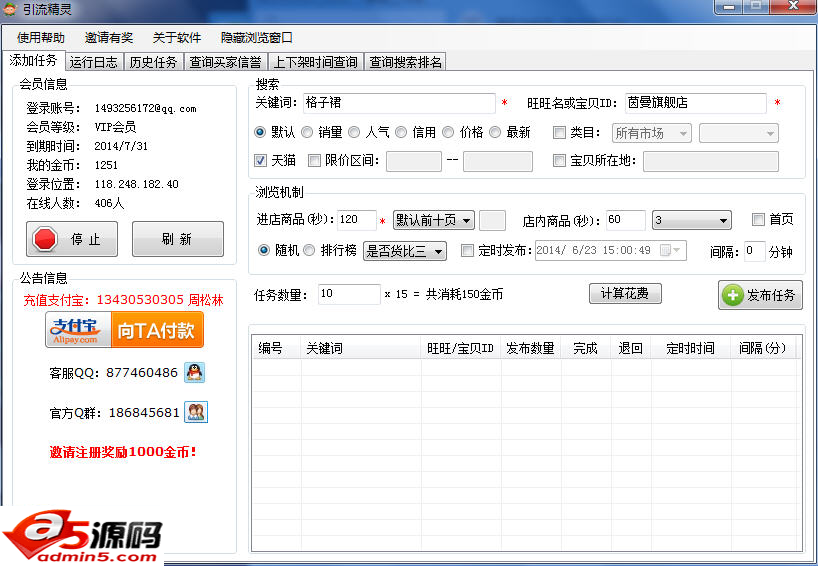Toggle the 限价区间 checkbox

(315, 160)
